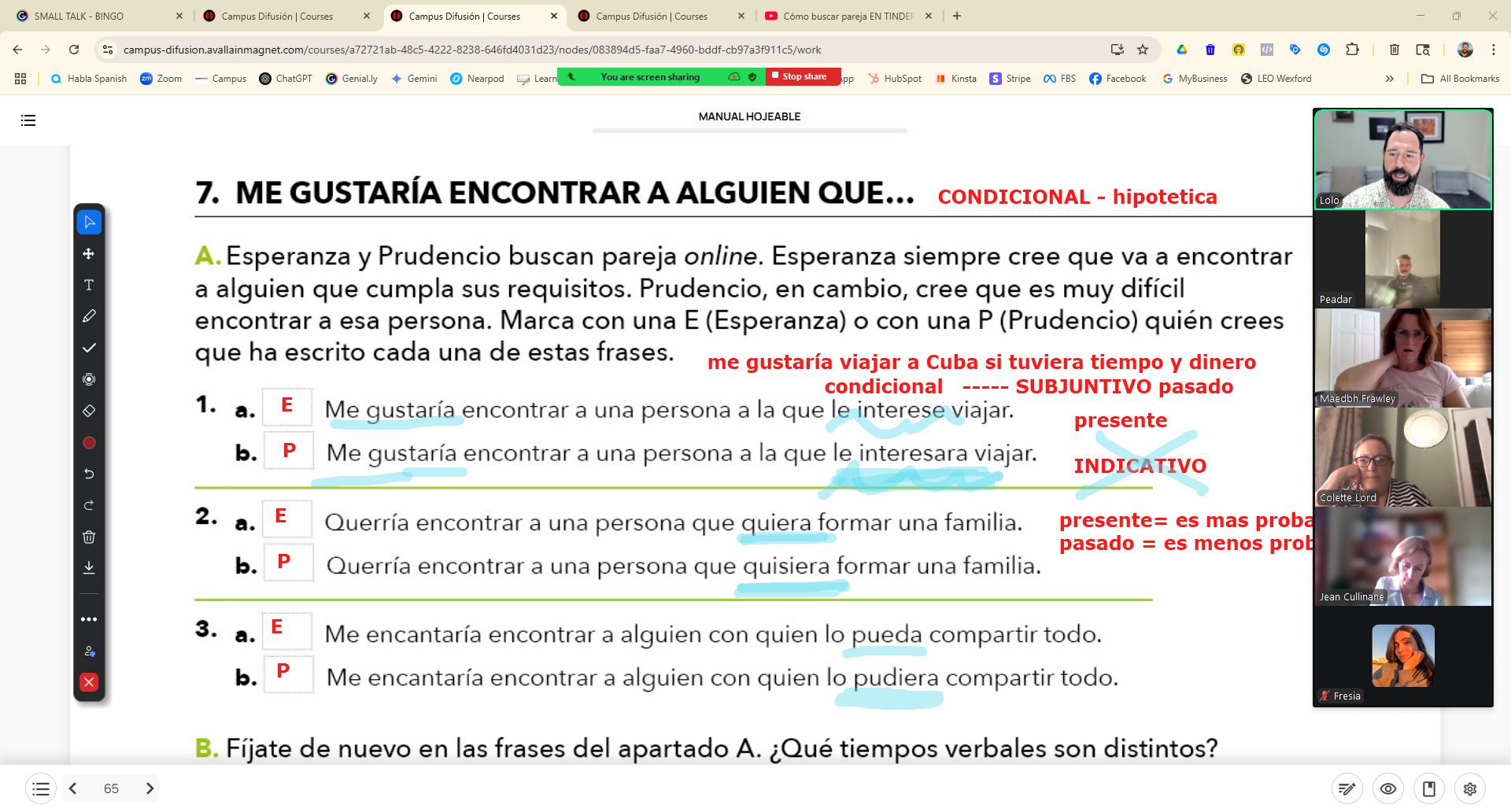Open the Habla Spanish bookmark

pos(88,79)
